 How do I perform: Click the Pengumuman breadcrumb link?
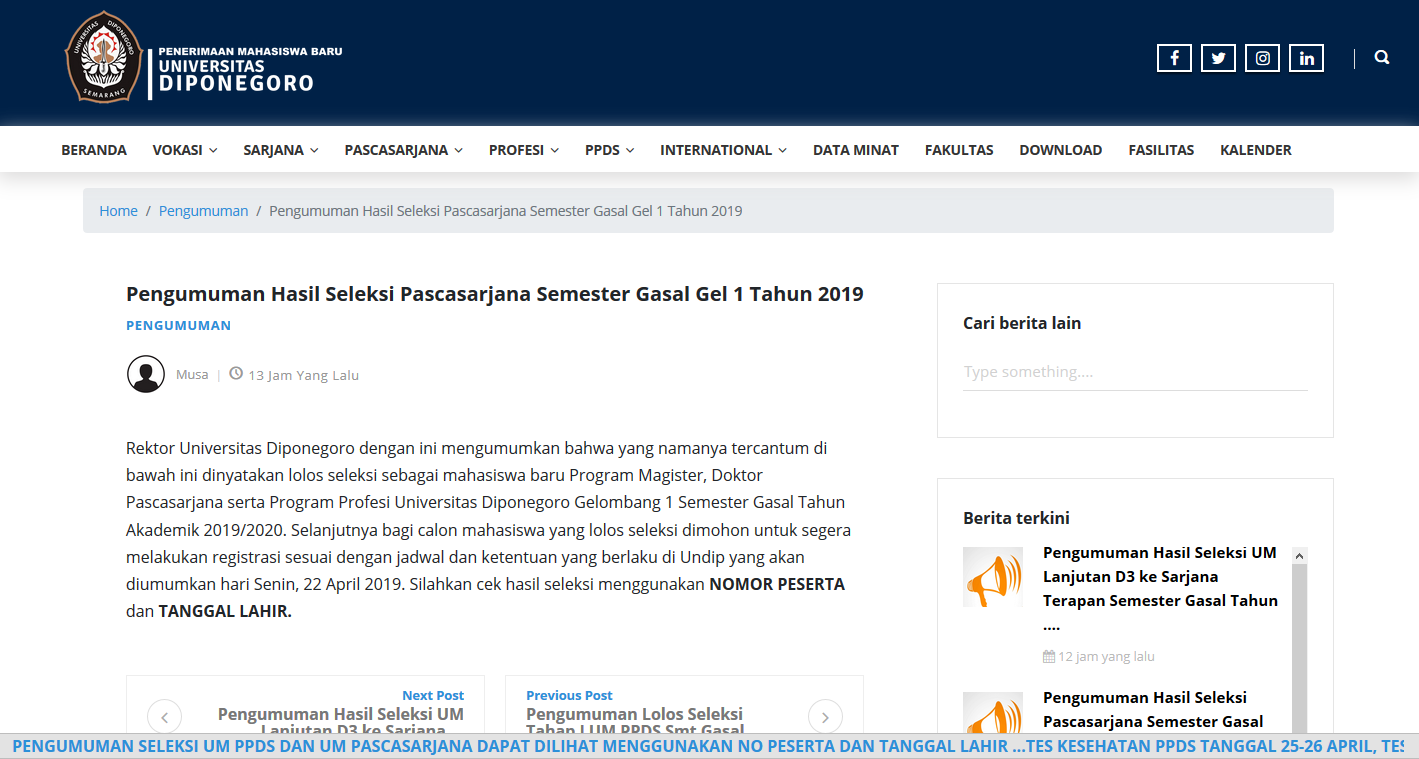[x=203, y=211]
